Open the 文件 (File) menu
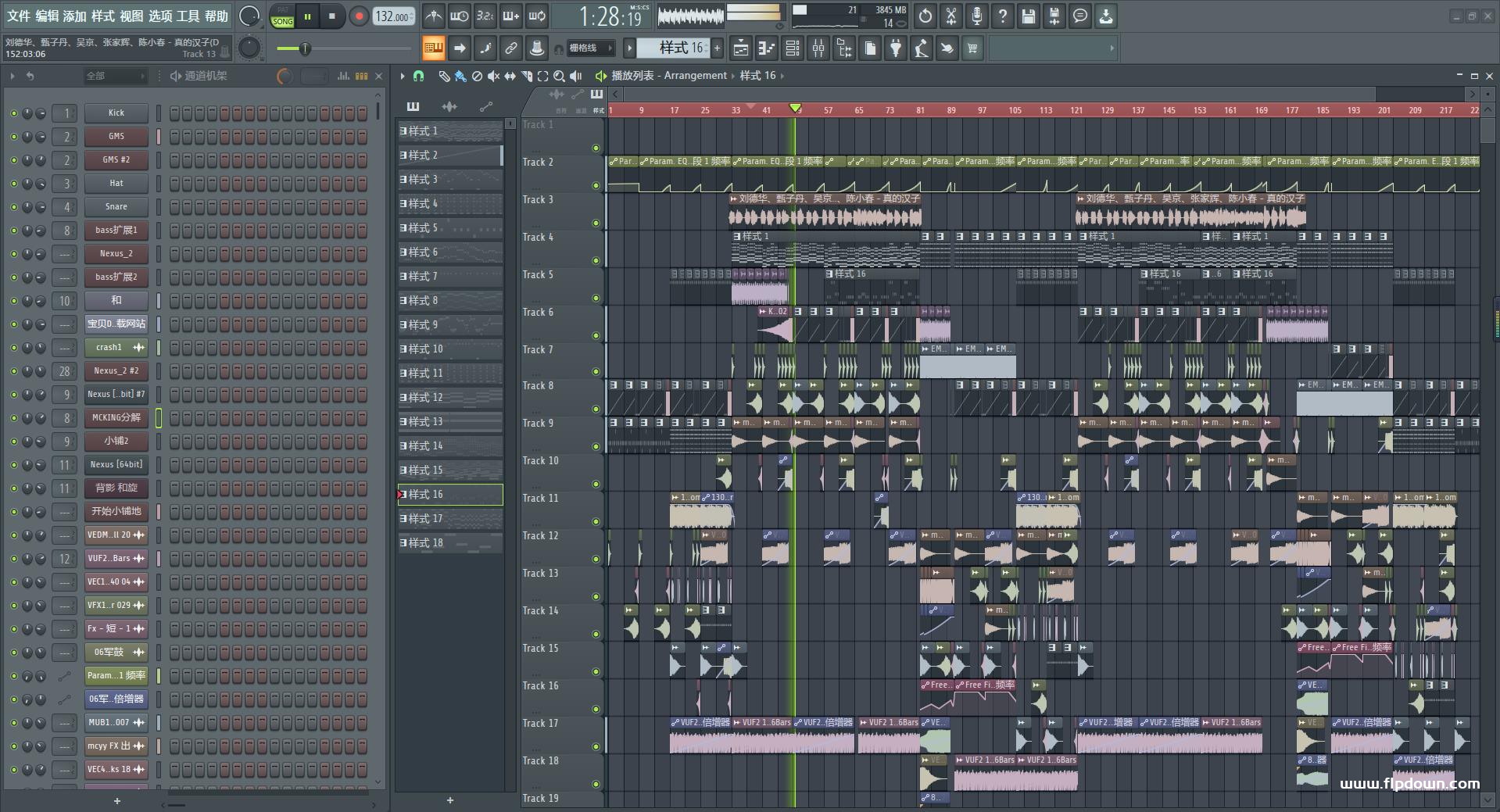Viewport: 1500px width, 812px height. 19,16
